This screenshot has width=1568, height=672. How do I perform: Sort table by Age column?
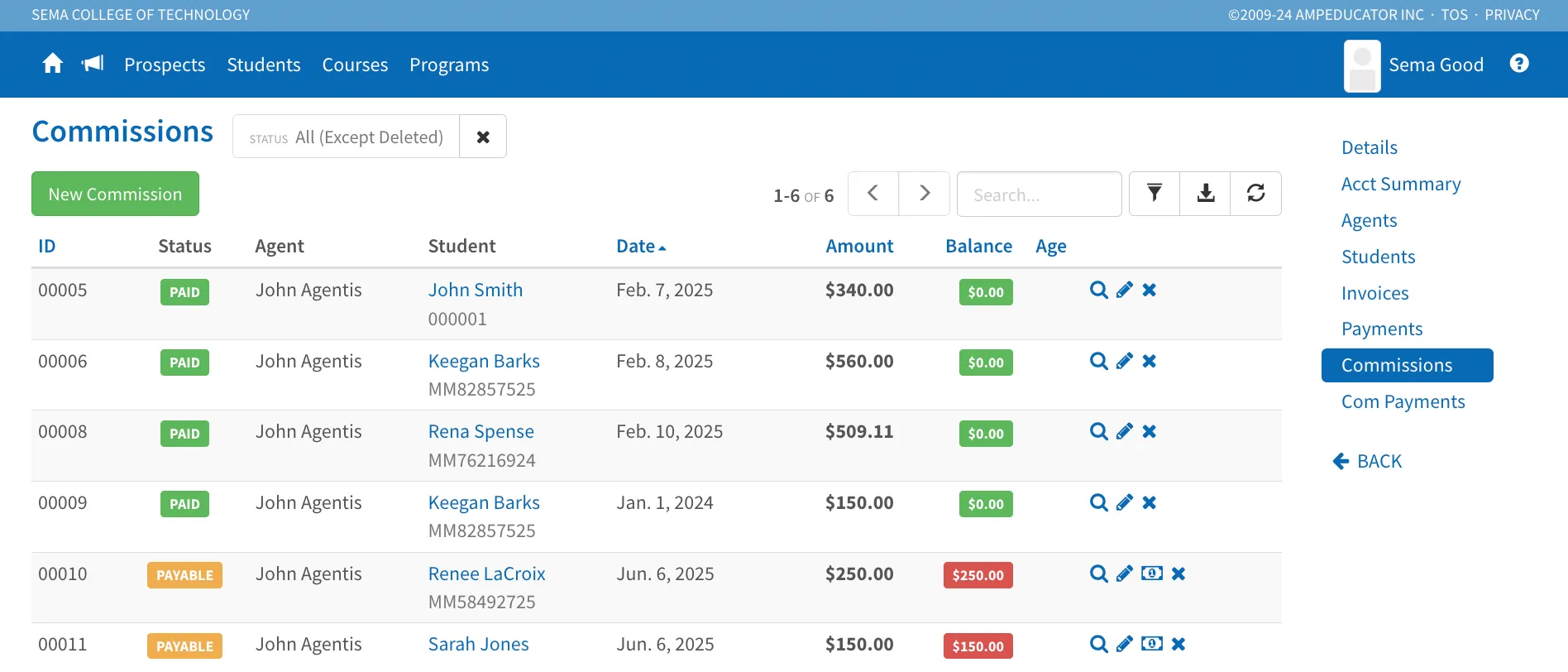point(1051,247)
